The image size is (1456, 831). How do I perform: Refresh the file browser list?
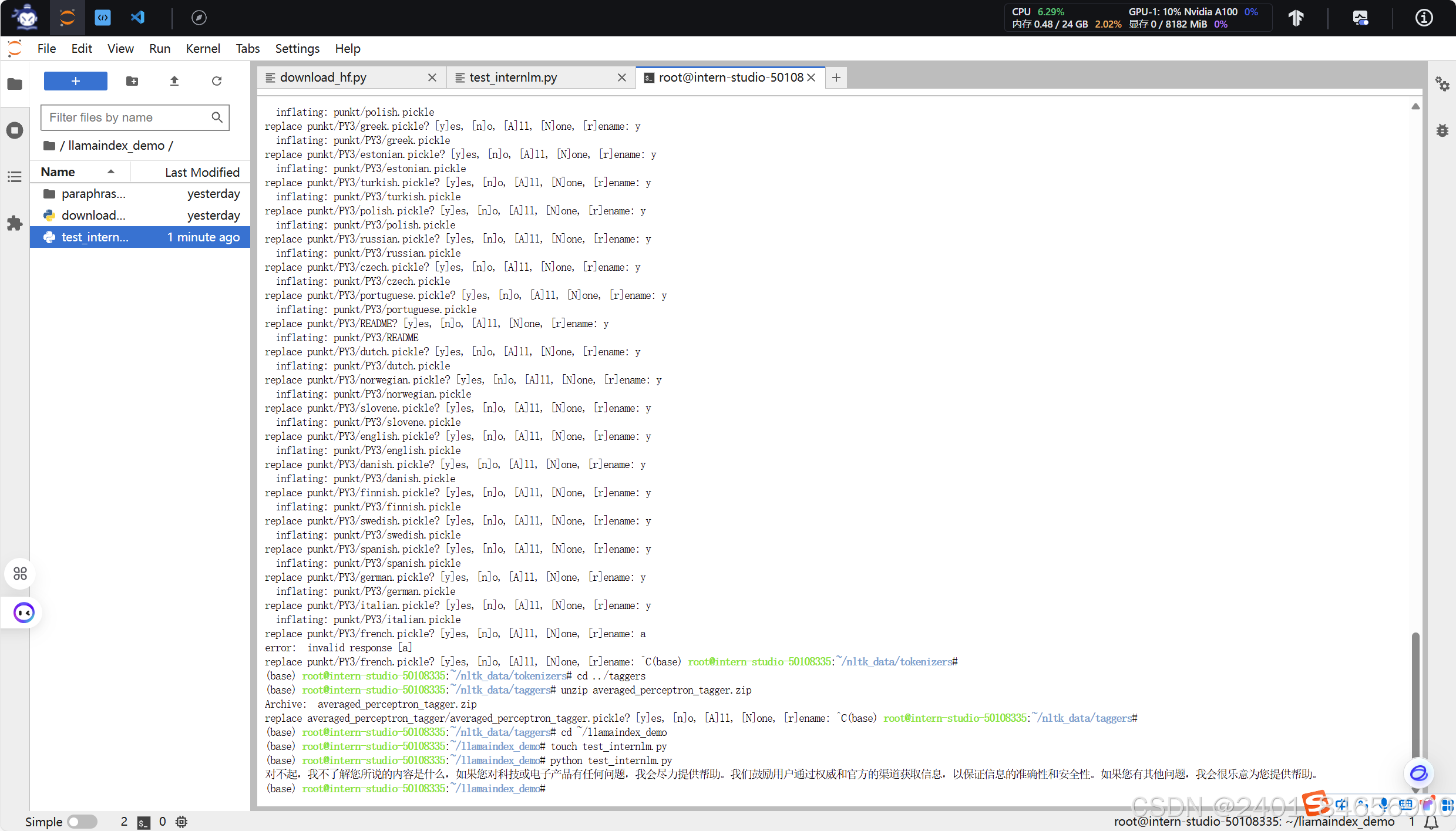point(216,81)
